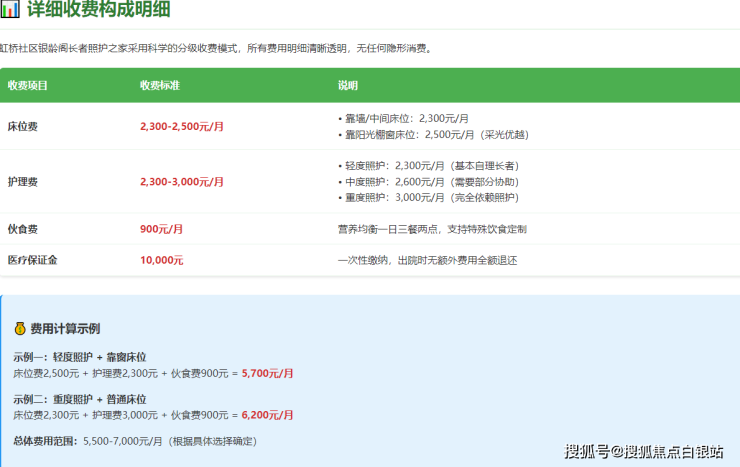
Task: Click the money bag icon
Action: click(x=19, y=328)
